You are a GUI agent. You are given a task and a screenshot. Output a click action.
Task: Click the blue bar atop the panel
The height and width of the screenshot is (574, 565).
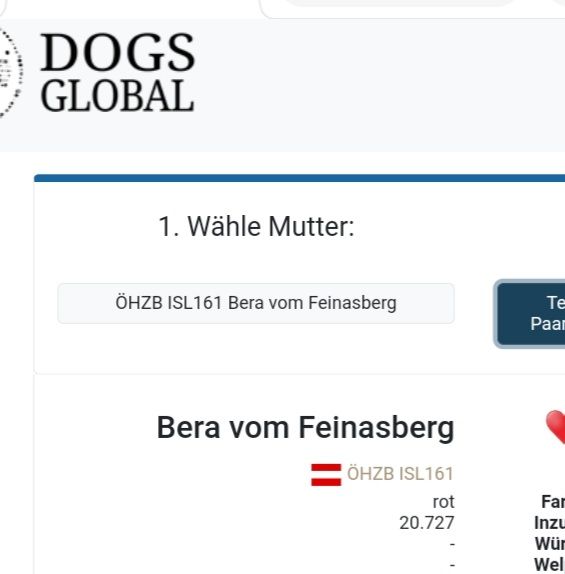point(300,178)
